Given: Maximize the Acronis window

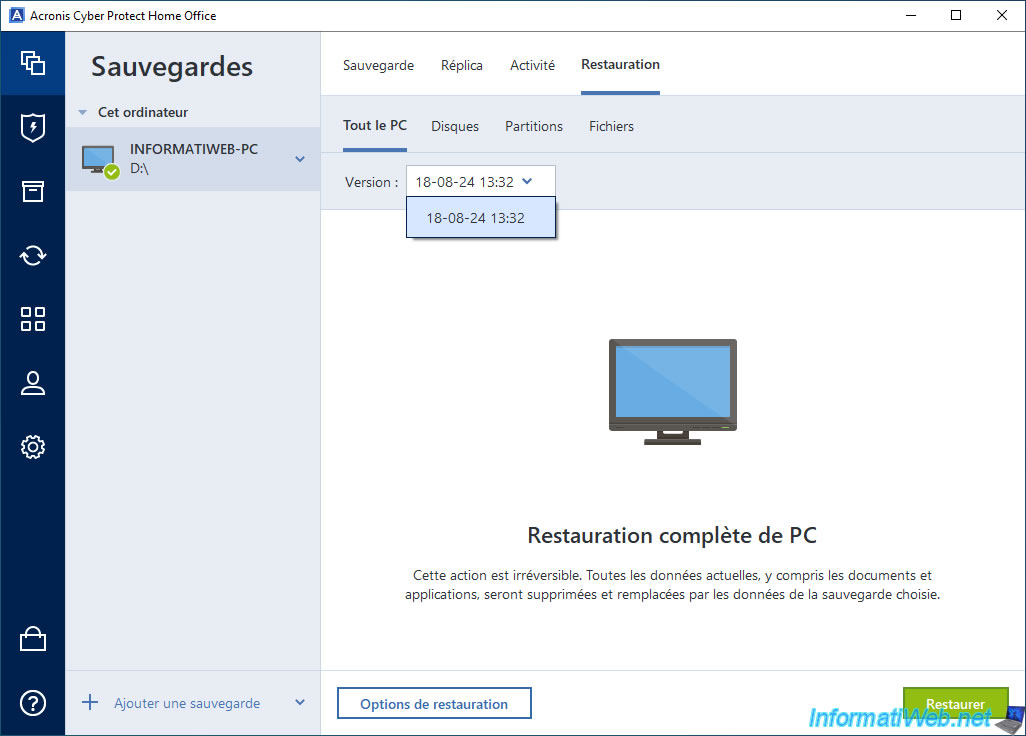Looking at the screenshot, I should pyautogui.click(x=956, y=15).
